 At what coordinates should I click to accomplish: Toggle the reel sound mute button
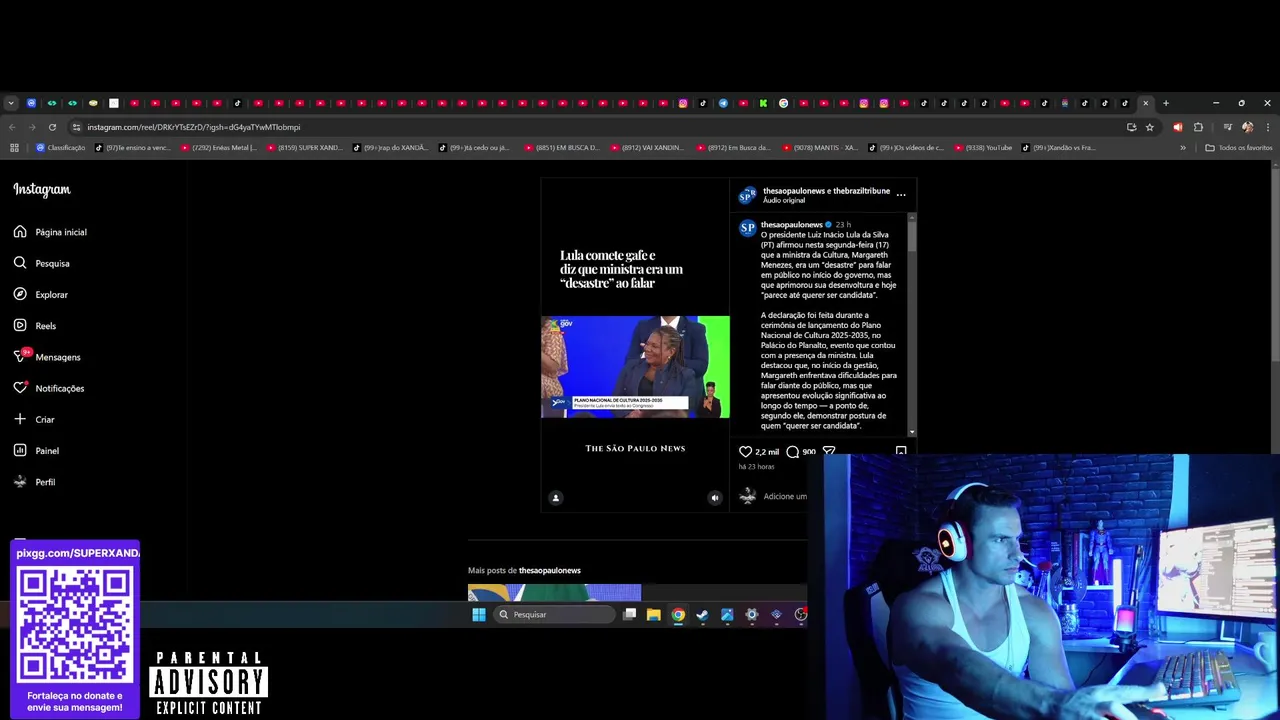pos(714,498)
